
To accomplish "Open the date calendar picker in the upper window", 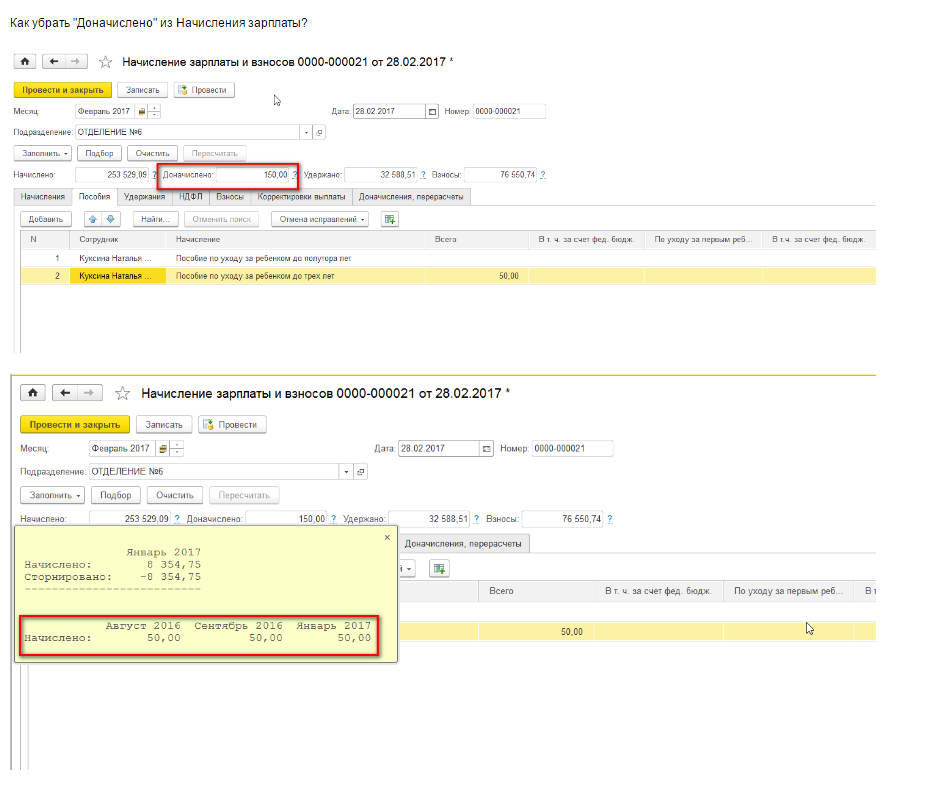I will click(432, 111).
